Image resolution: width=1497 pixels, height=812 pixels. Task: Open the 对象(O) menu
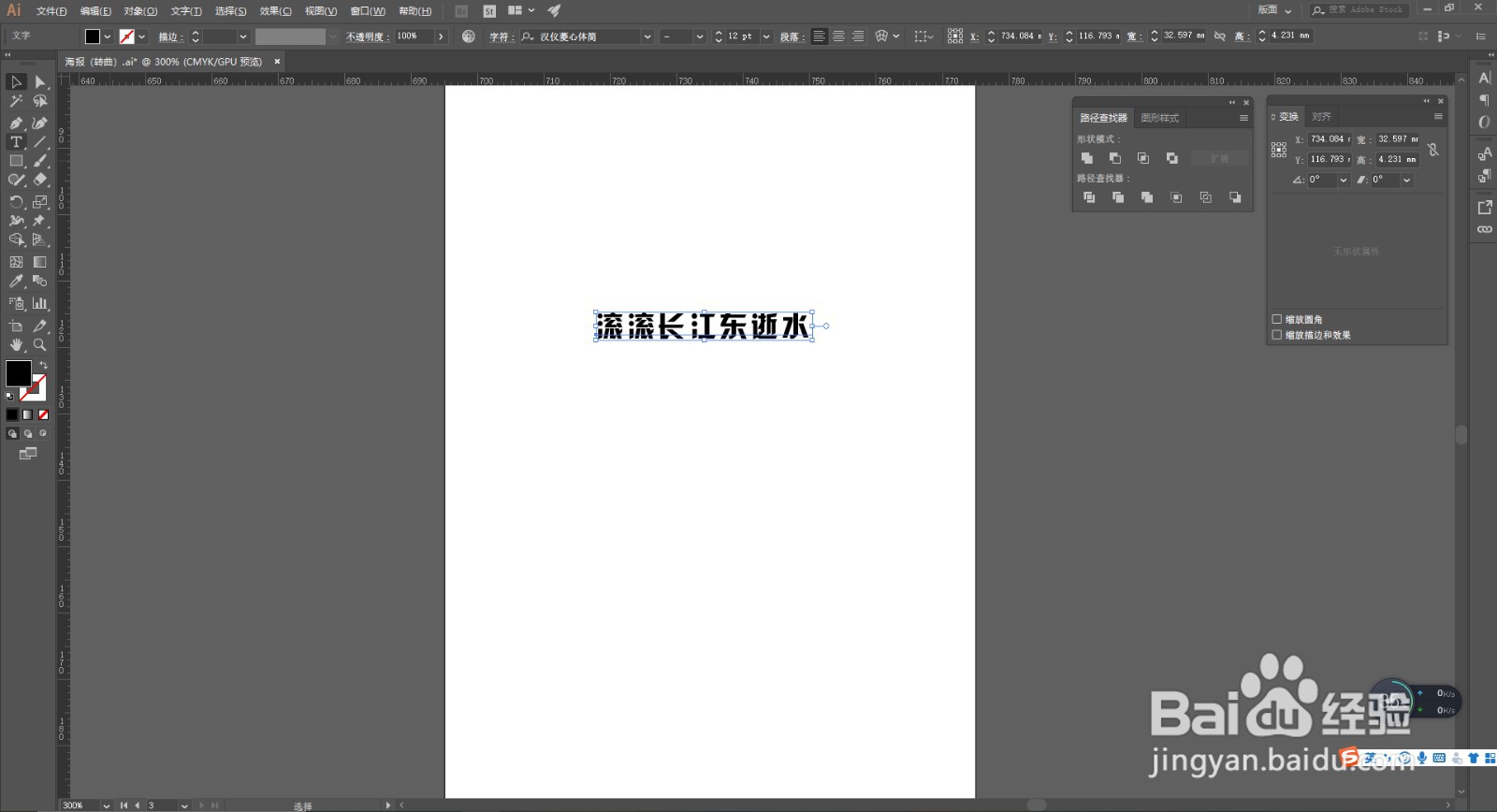pos(140,11)
